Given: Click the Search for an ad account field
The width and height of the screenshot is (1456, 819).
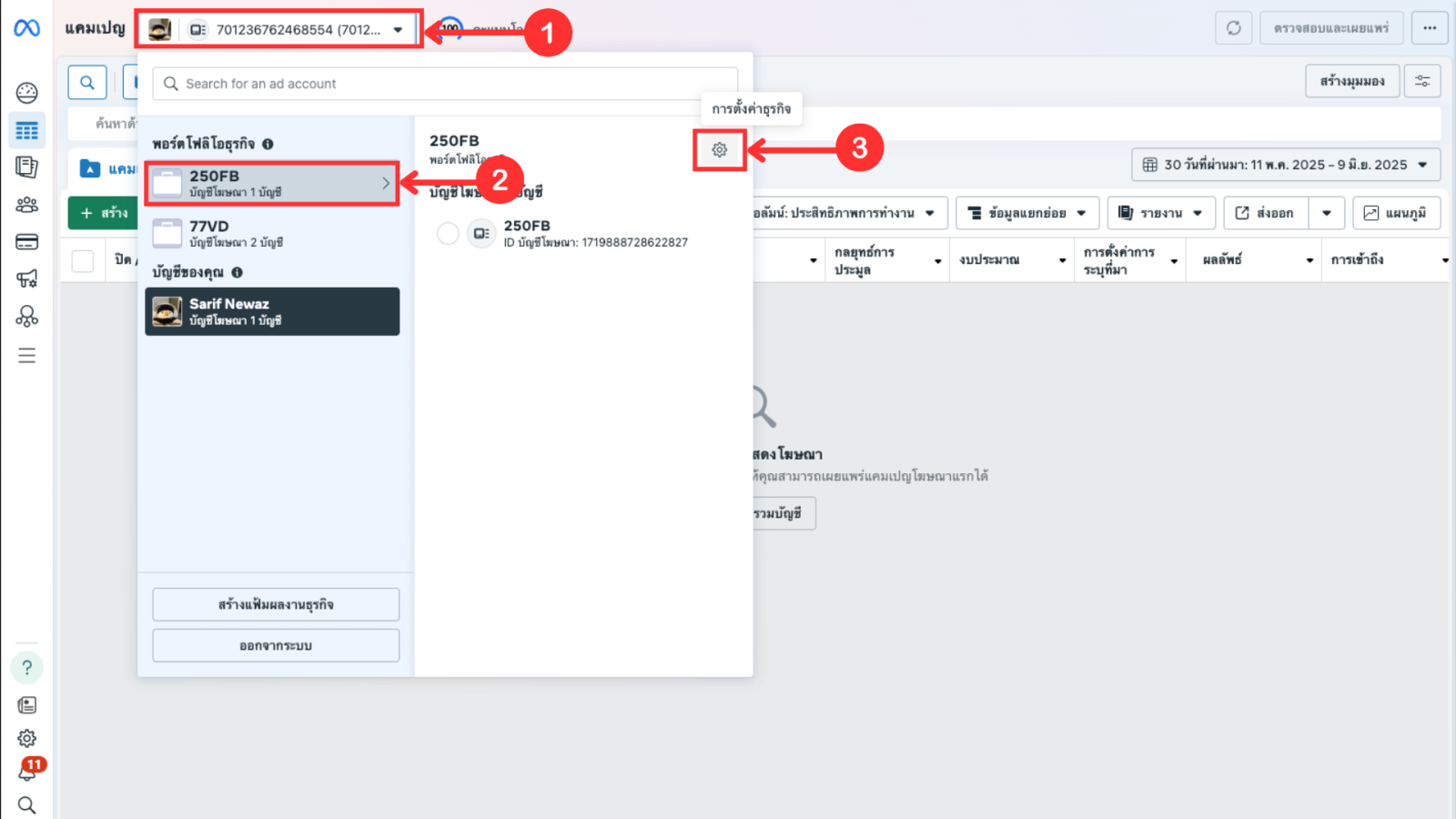Looking at the screenshot, I should pyautogui.click(x=446, y=84).
